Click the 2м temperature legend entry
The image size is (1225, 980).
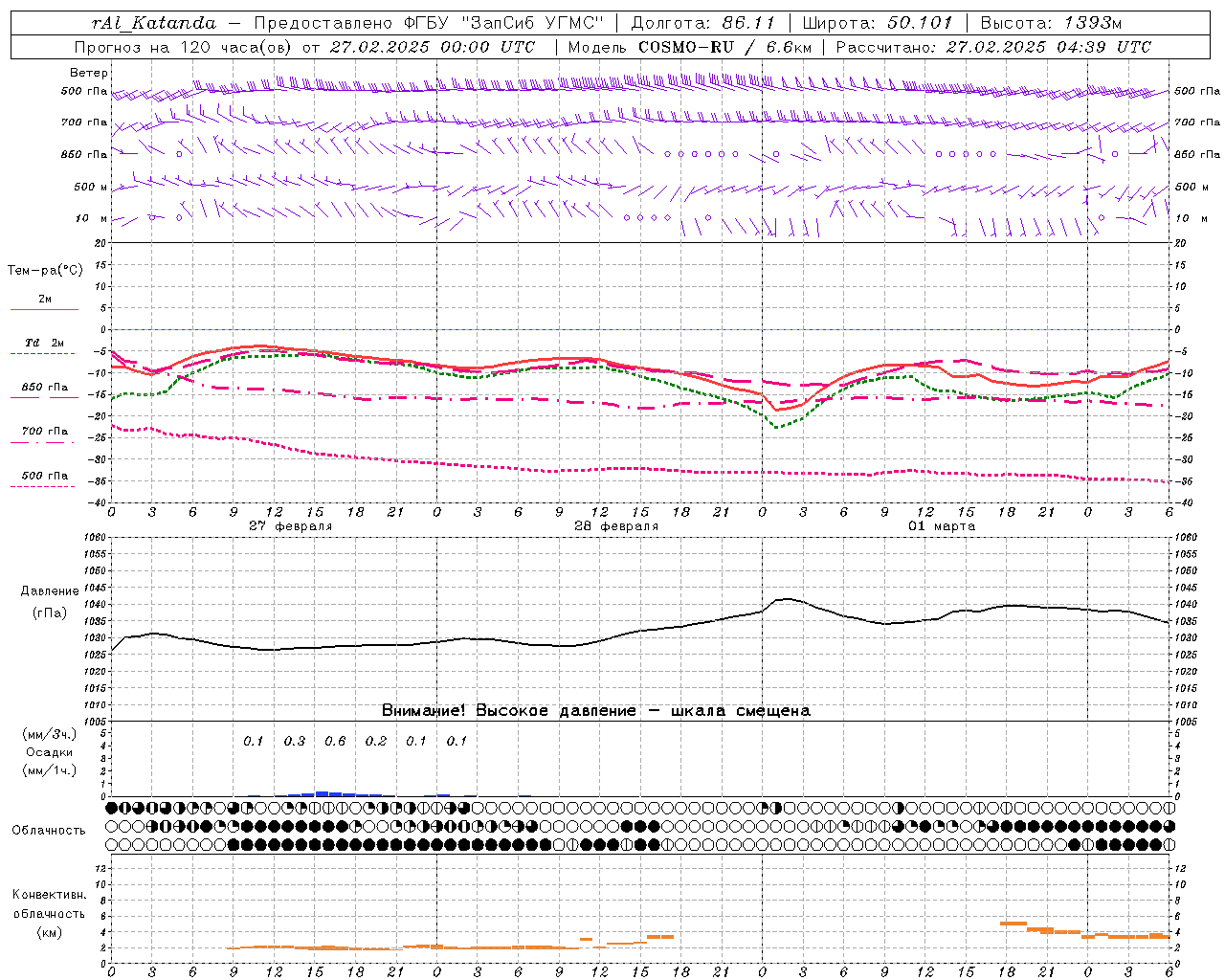click(x=44, y=303)
